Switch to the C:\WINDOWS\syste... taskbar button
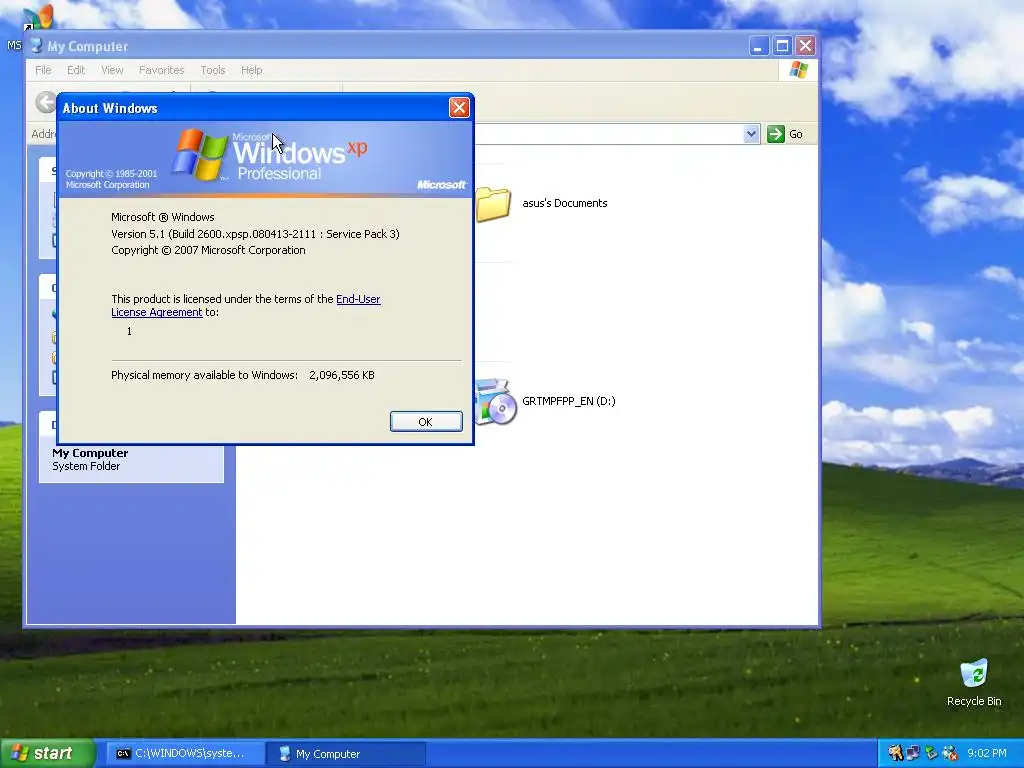Image resolution: width=1024 pixels, height=768 pixels. point(185,754)
